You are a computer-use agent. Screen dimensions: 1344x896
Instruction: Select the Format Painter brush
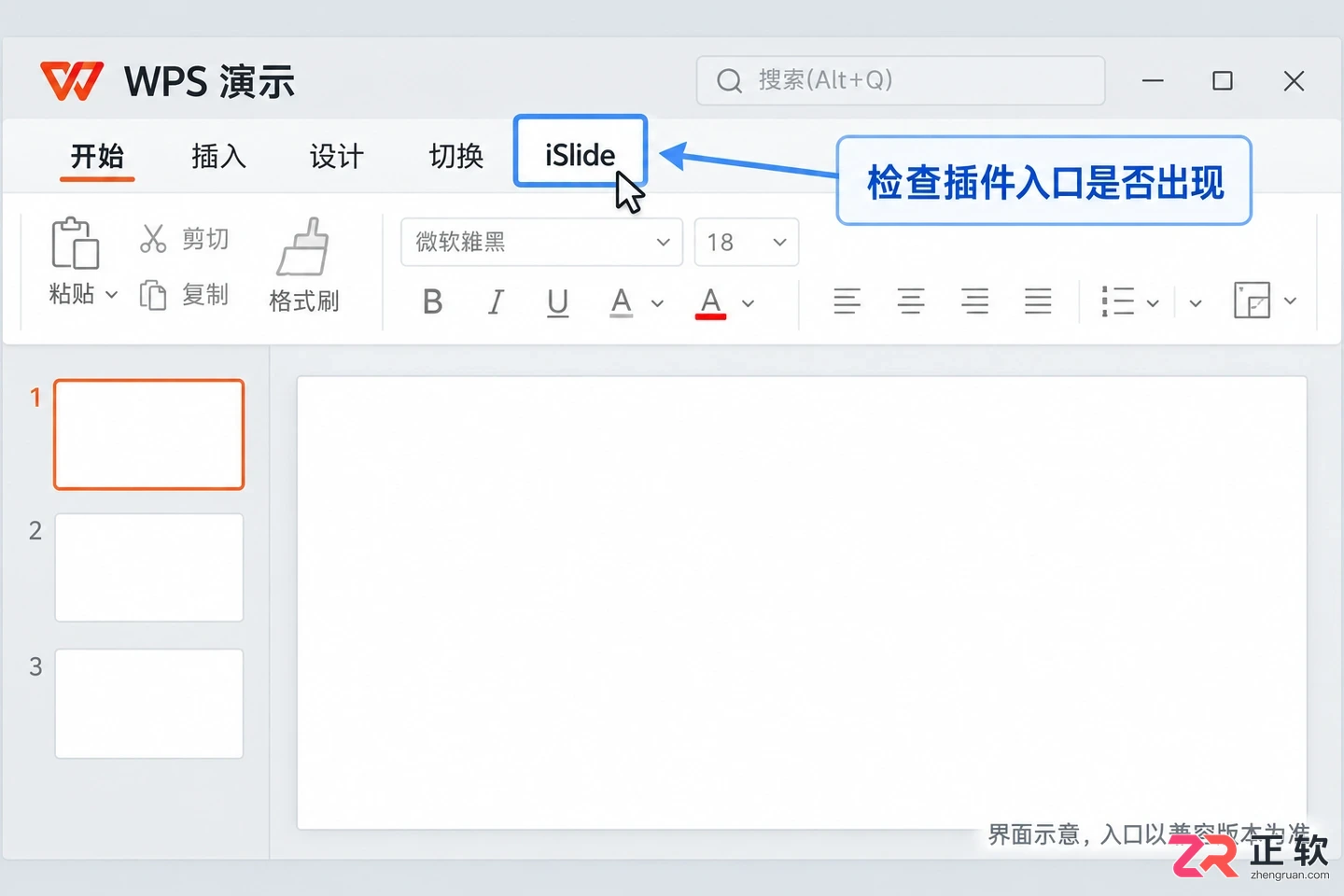303,246
